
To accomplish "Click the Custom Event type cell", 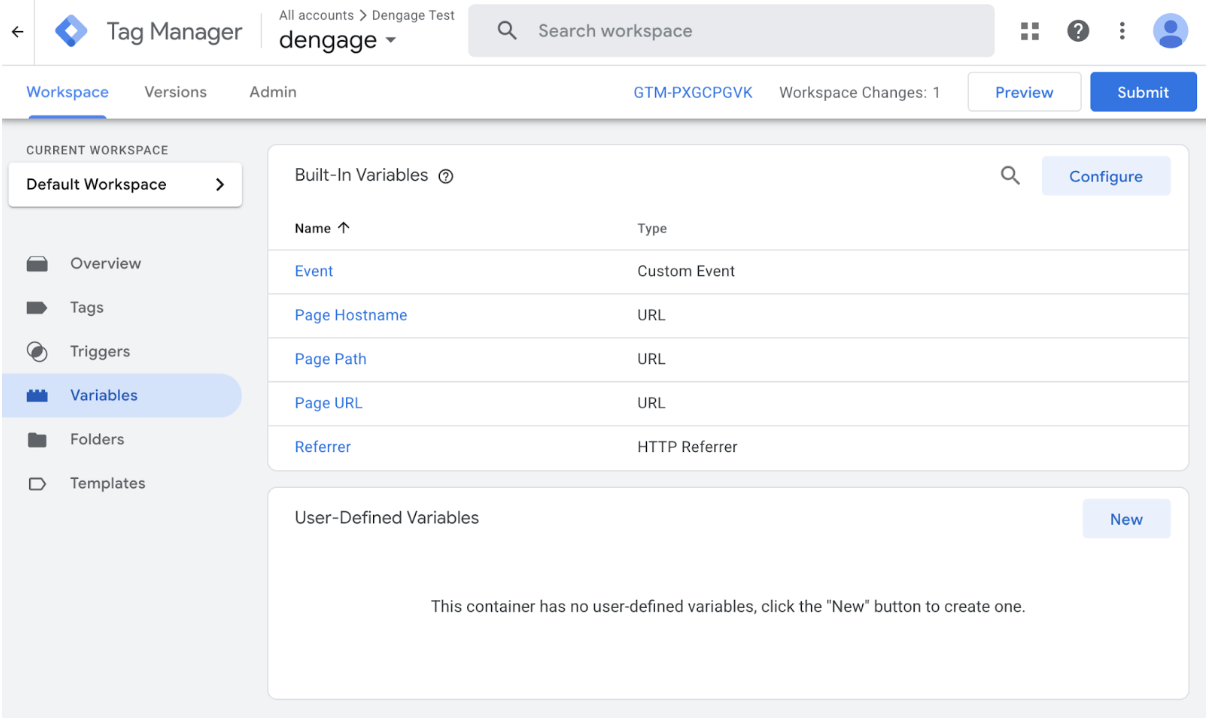I will [x=686, y=271].
